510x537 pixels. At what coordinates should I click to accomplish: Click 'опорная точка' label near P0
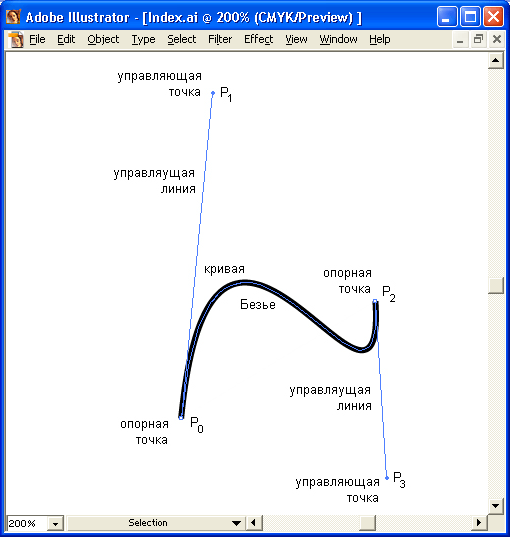(144, 432)
